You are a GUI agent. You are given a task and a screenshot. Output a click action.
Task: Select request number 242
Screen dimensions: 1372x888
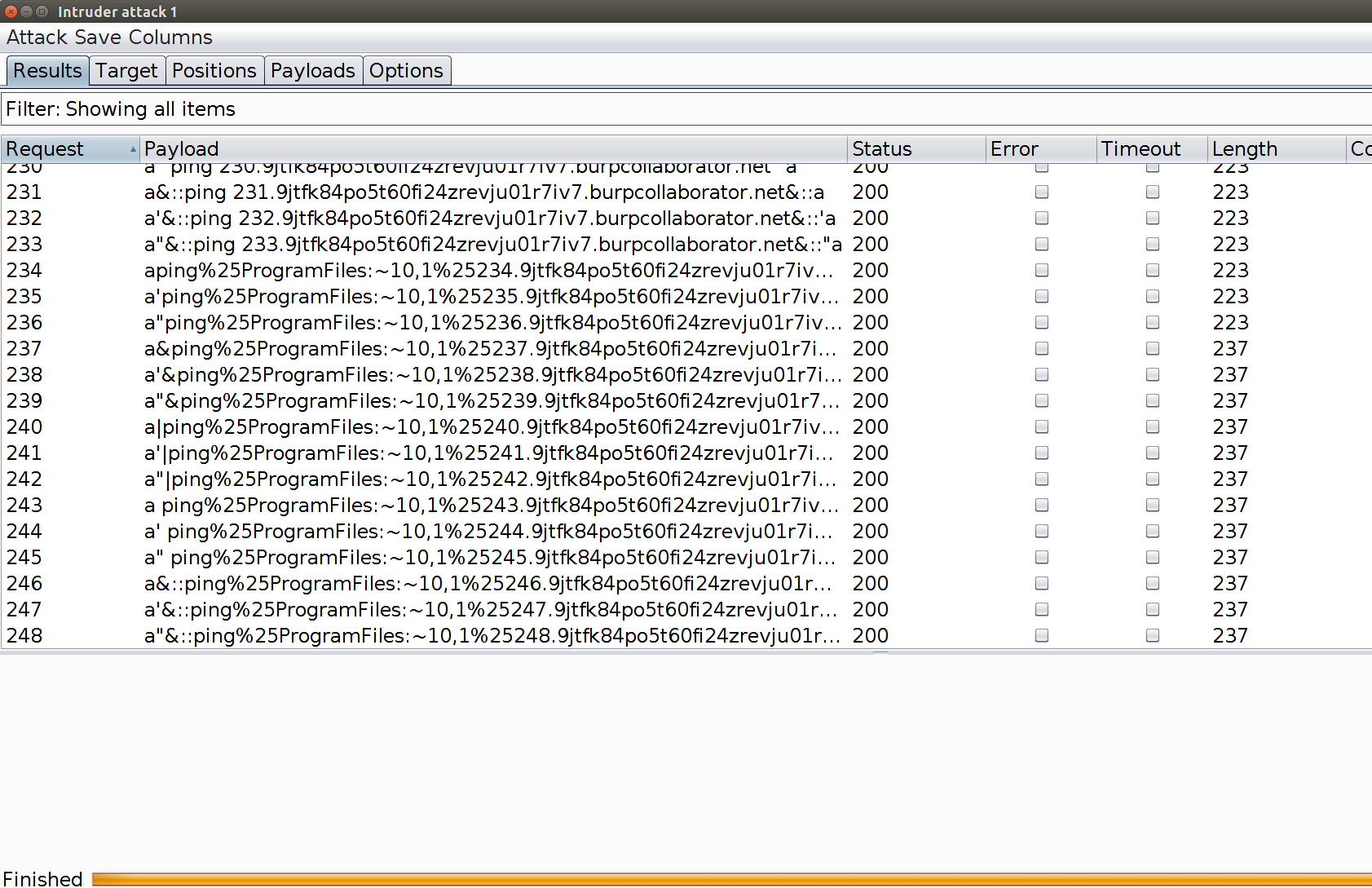(24, 479)
